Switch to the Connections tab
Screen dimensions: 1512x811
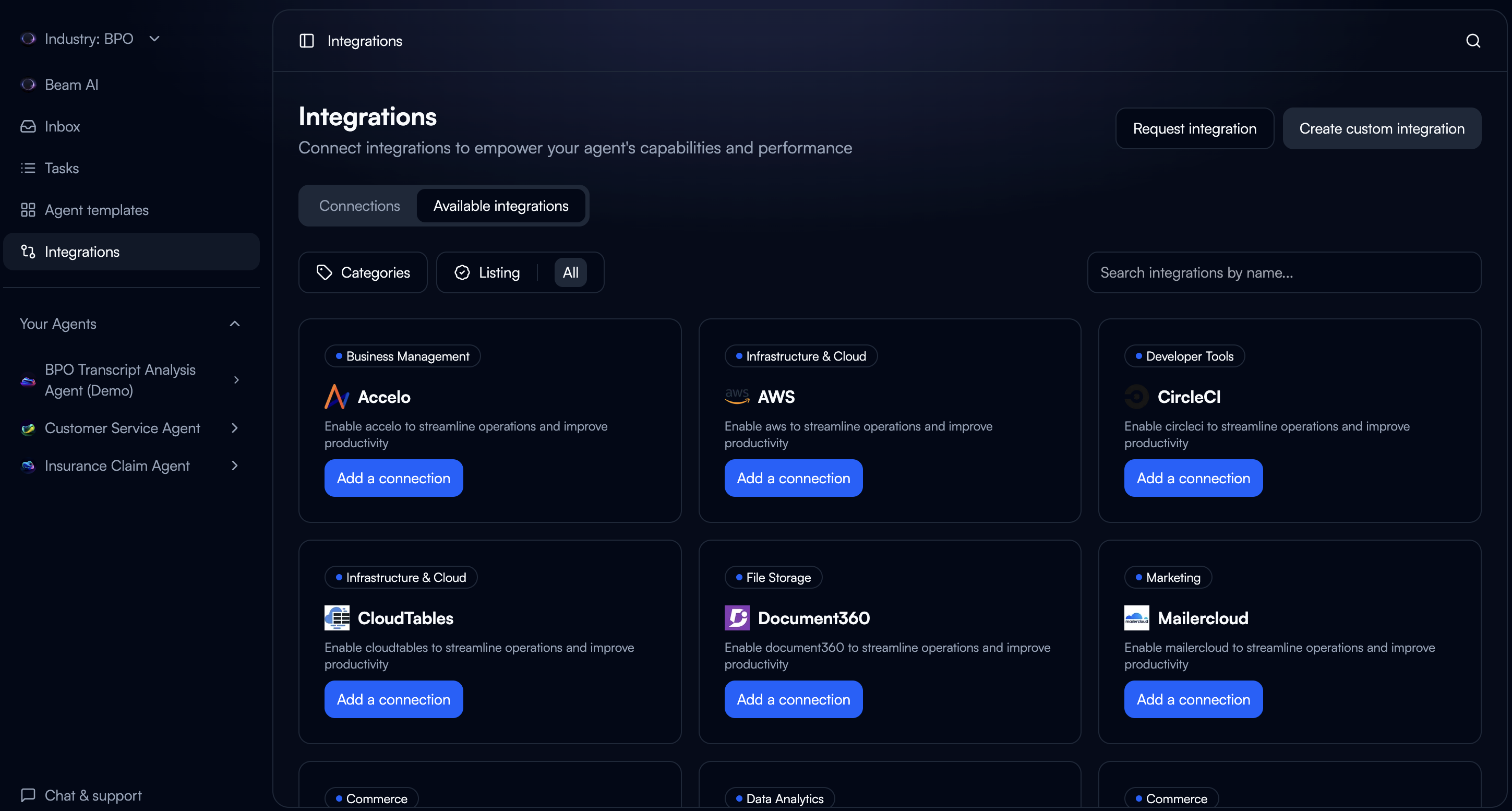click(359, 206)
